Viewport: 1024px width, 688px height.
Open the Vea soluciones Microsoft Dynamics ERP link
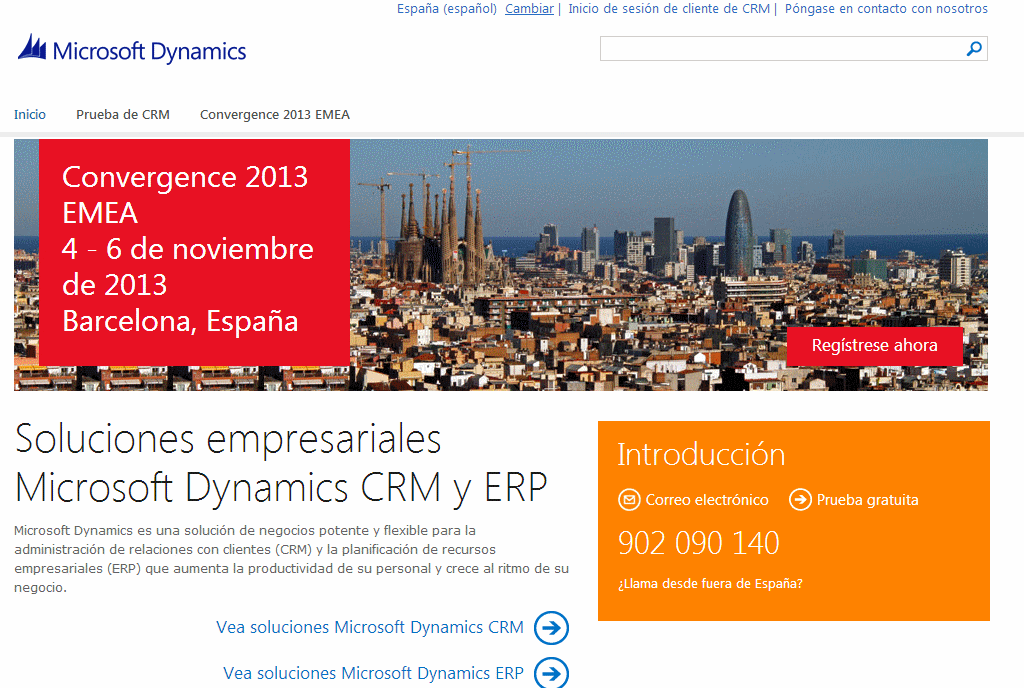pos(373,673)
